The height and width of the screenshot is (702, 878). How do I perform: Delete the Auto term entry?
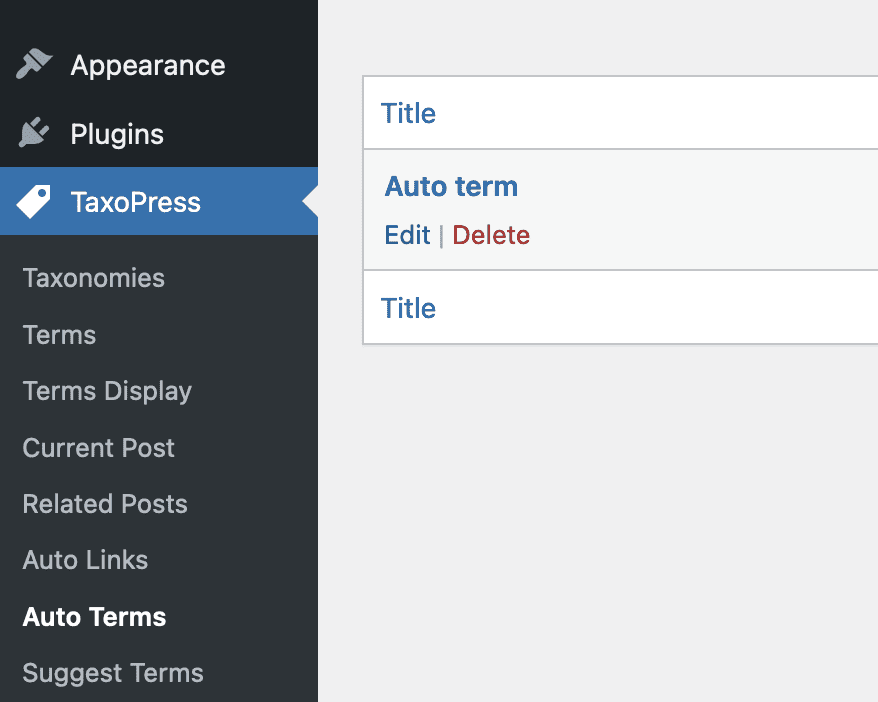tap(490, 235)
